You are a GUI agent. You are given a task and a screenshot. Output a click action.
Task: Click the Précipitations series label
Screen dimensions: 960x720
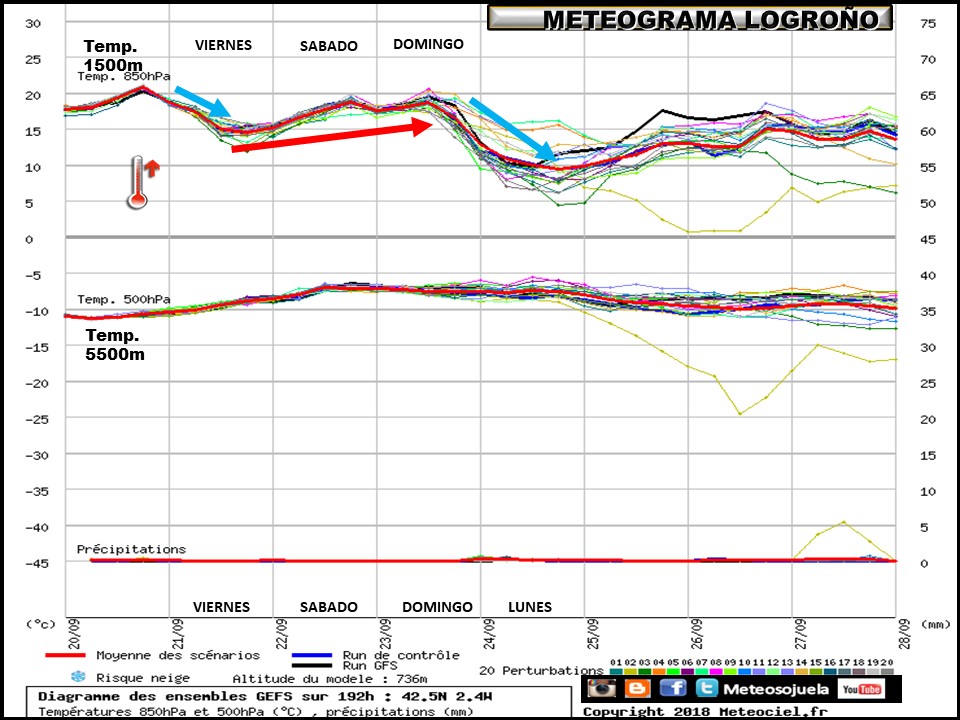131,549
